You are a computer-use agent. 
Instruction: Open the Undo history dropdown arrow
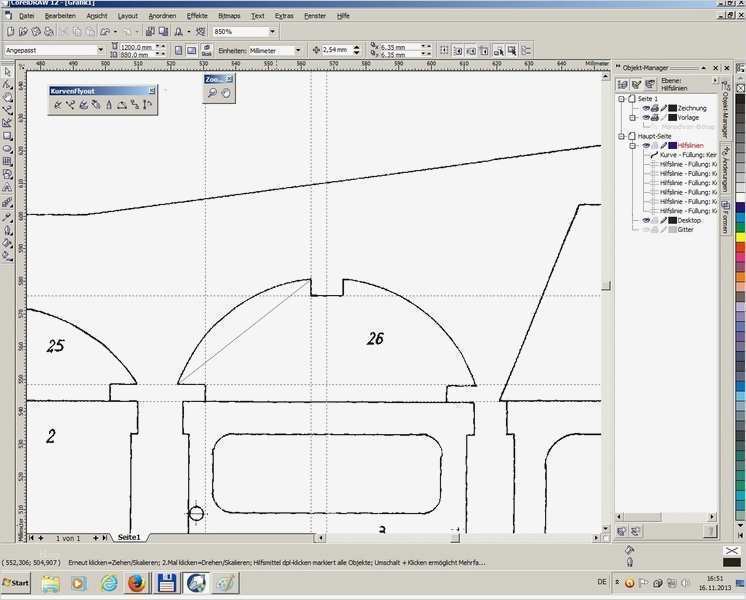(116, 32)
